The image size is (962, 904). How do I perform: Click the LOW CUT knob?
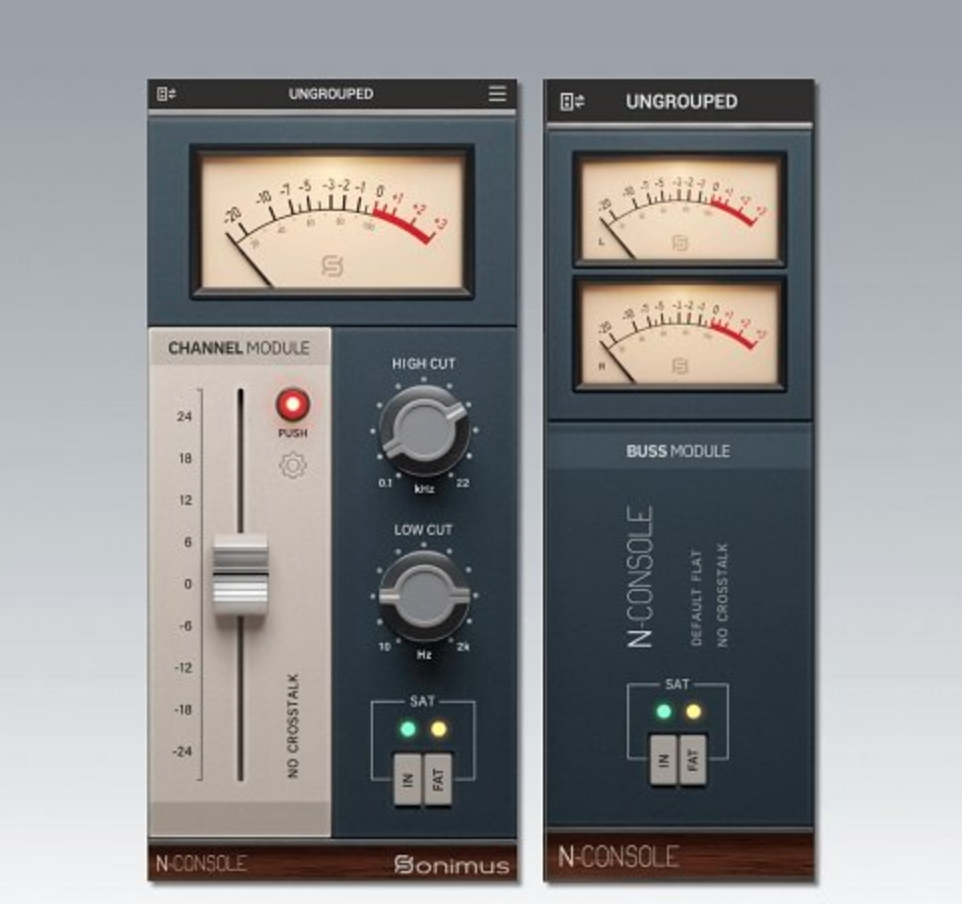click(x=424, y=595)
